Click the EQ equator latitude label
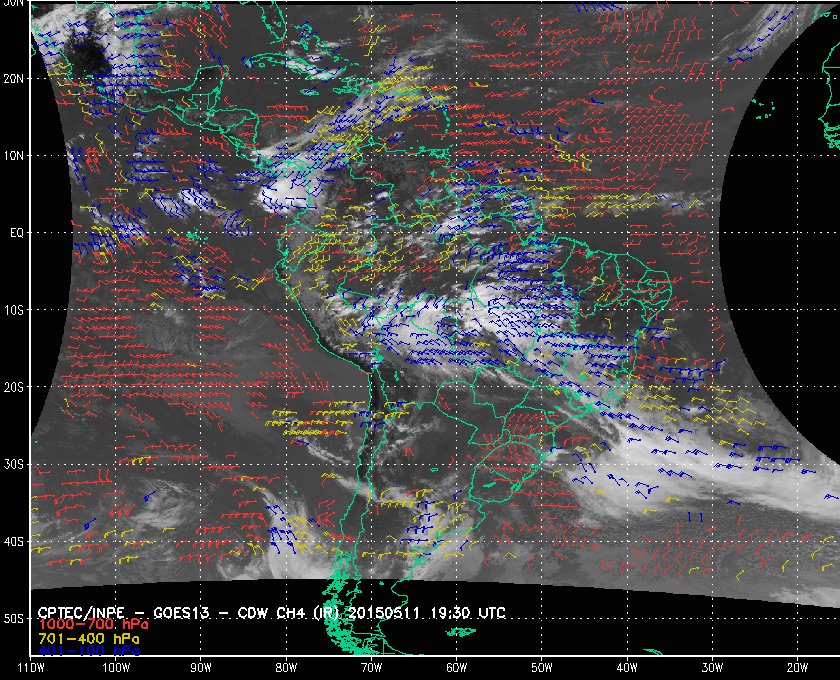The height and width of the screenshot is (680, 840). (x=14, y=233)
